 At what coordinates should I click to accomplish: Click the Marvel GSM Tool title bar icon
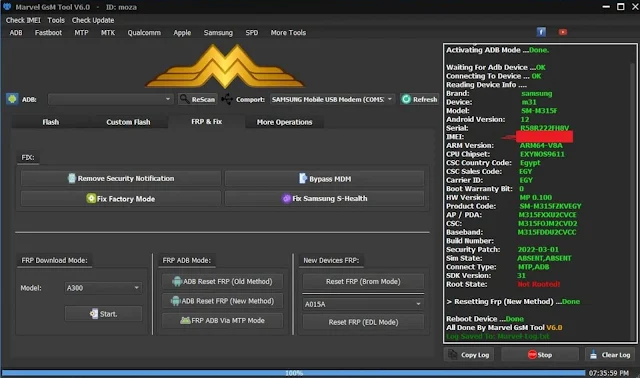(x=7, y=7)
